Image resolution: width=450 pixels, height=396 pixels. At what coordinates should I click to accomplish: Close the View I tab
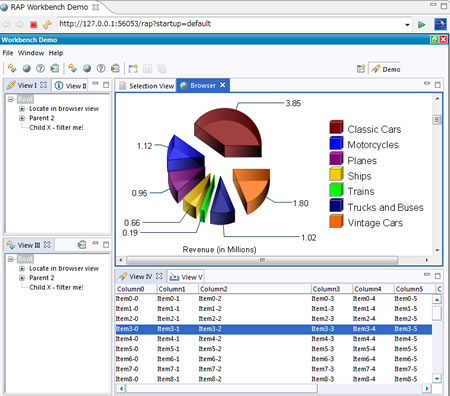(43, 85)
